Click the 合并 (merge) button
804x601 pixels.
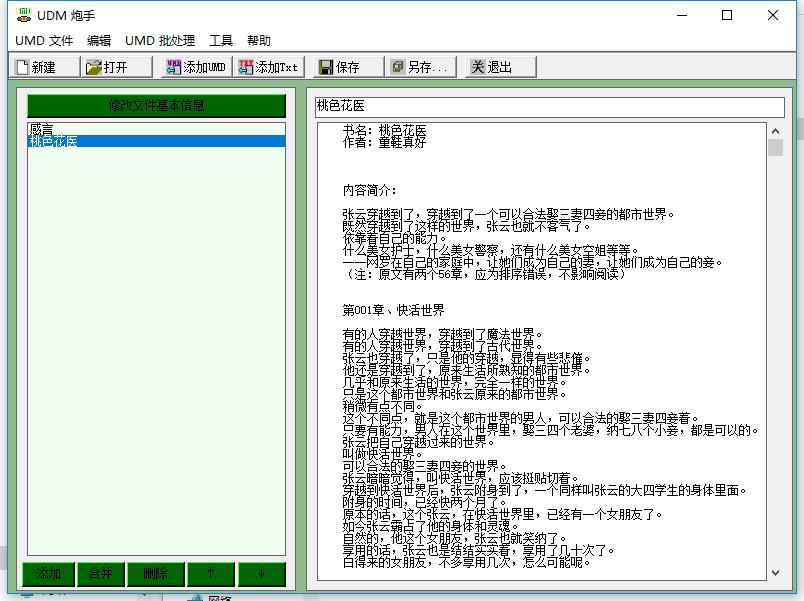pos(100,573)
